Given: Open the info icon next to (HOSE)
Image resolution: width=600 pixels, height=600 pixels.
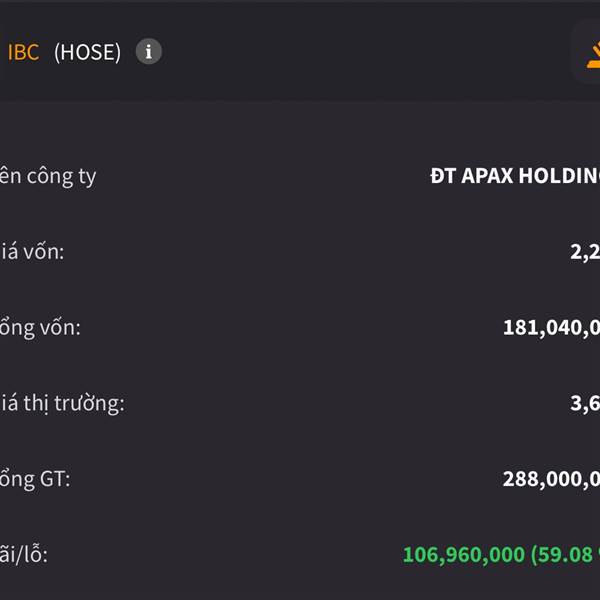Looking at the screenshot, I should click(x=148, y=51).
